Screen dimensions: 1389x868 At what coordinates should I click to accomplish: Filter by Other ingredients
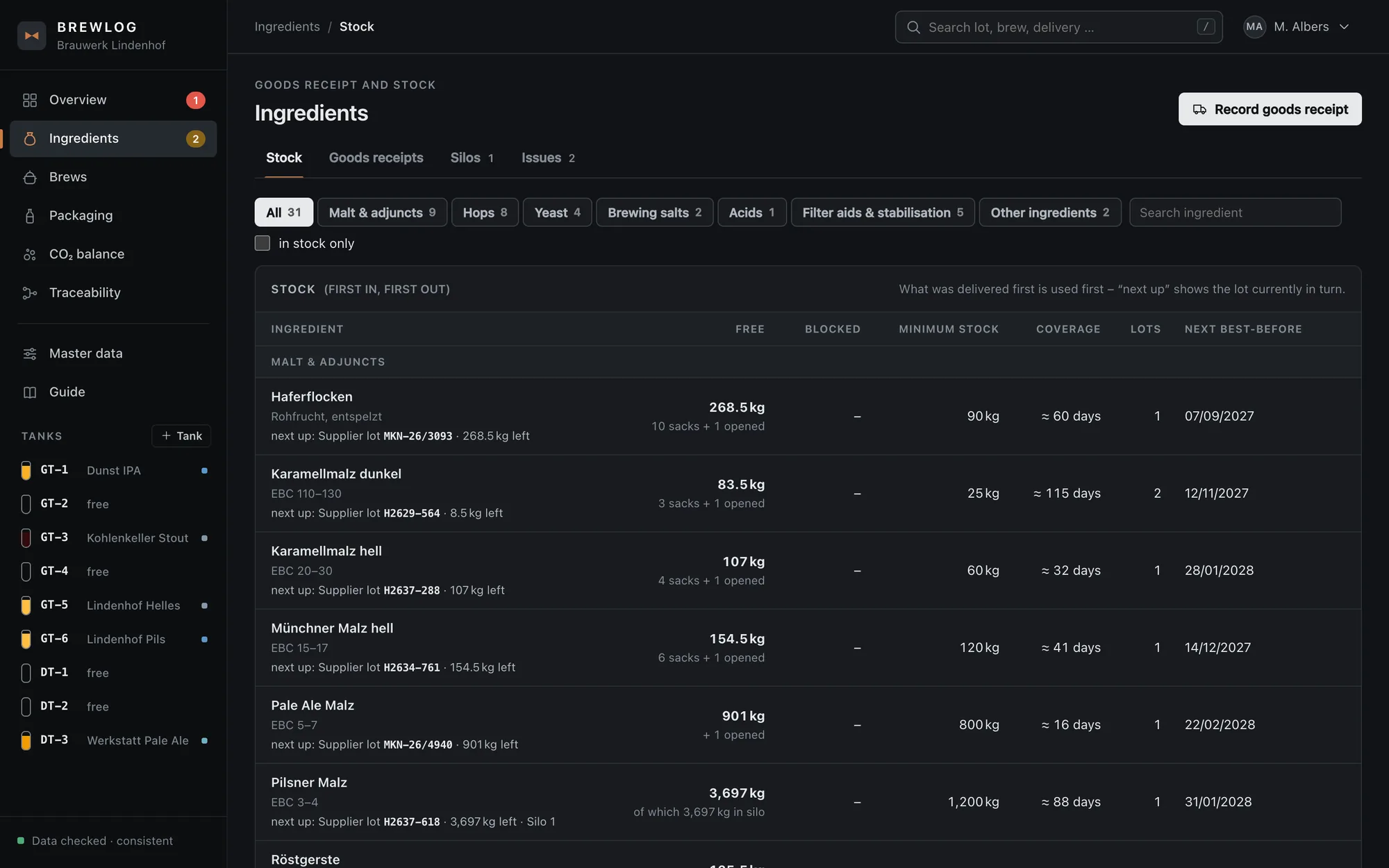(x=1050, y=212)
